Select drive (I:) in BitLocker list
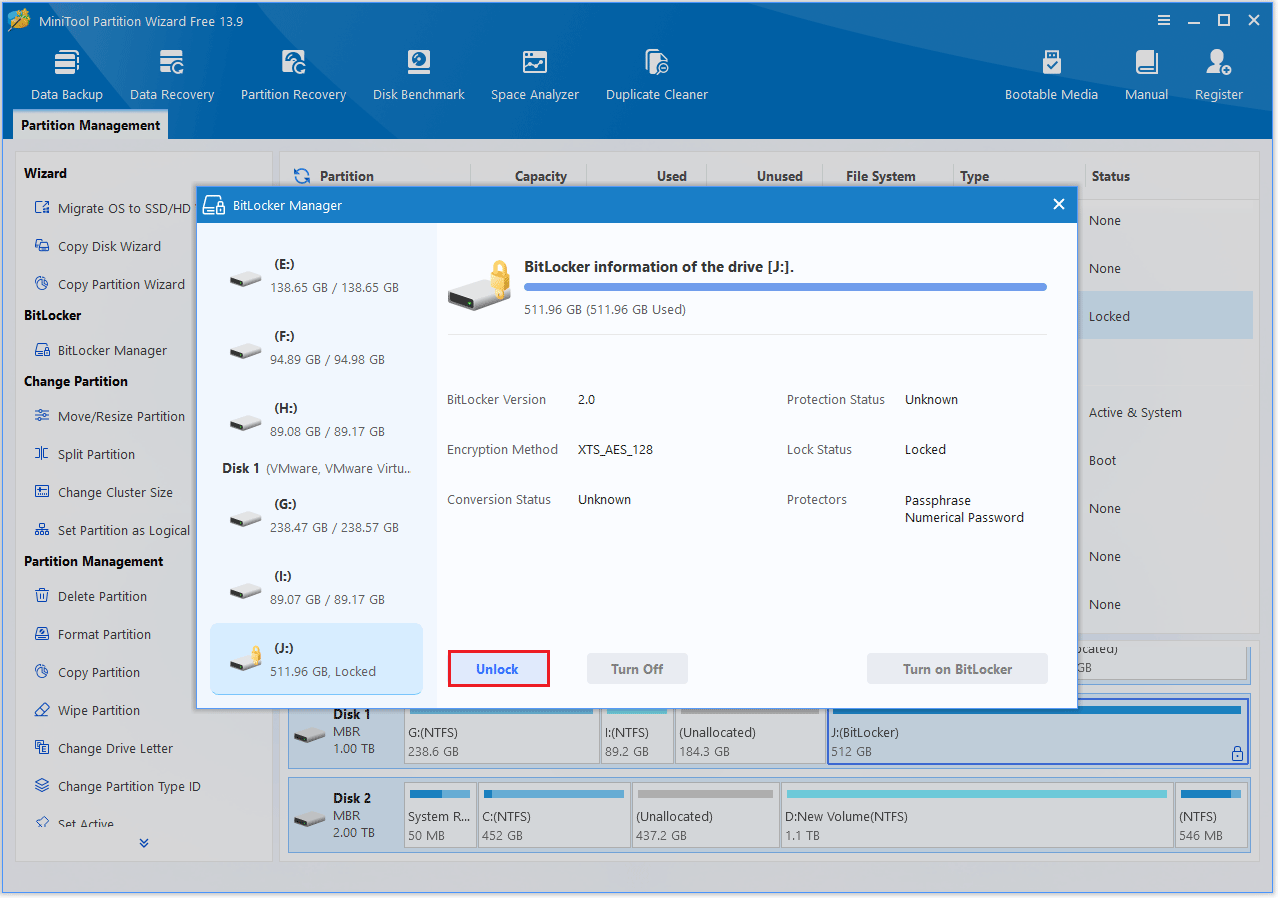 [316, 587]
